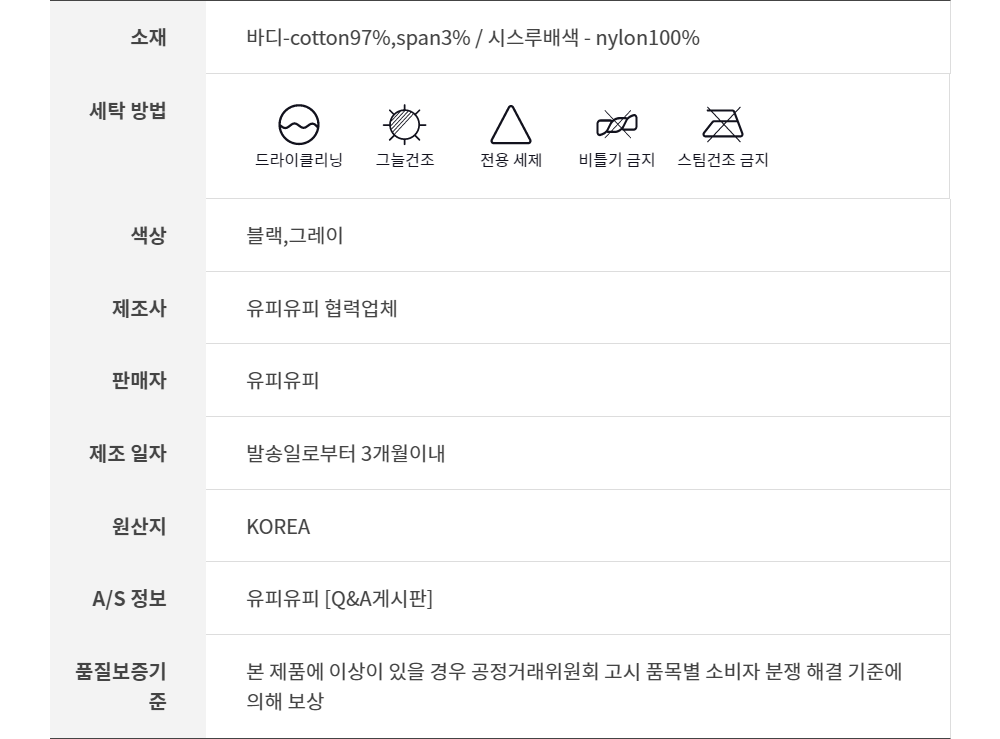The height and width of the screenshot is (739, 1000).
Task: Select the 드라이클리닝 caption text
Action: pos(298,160)
